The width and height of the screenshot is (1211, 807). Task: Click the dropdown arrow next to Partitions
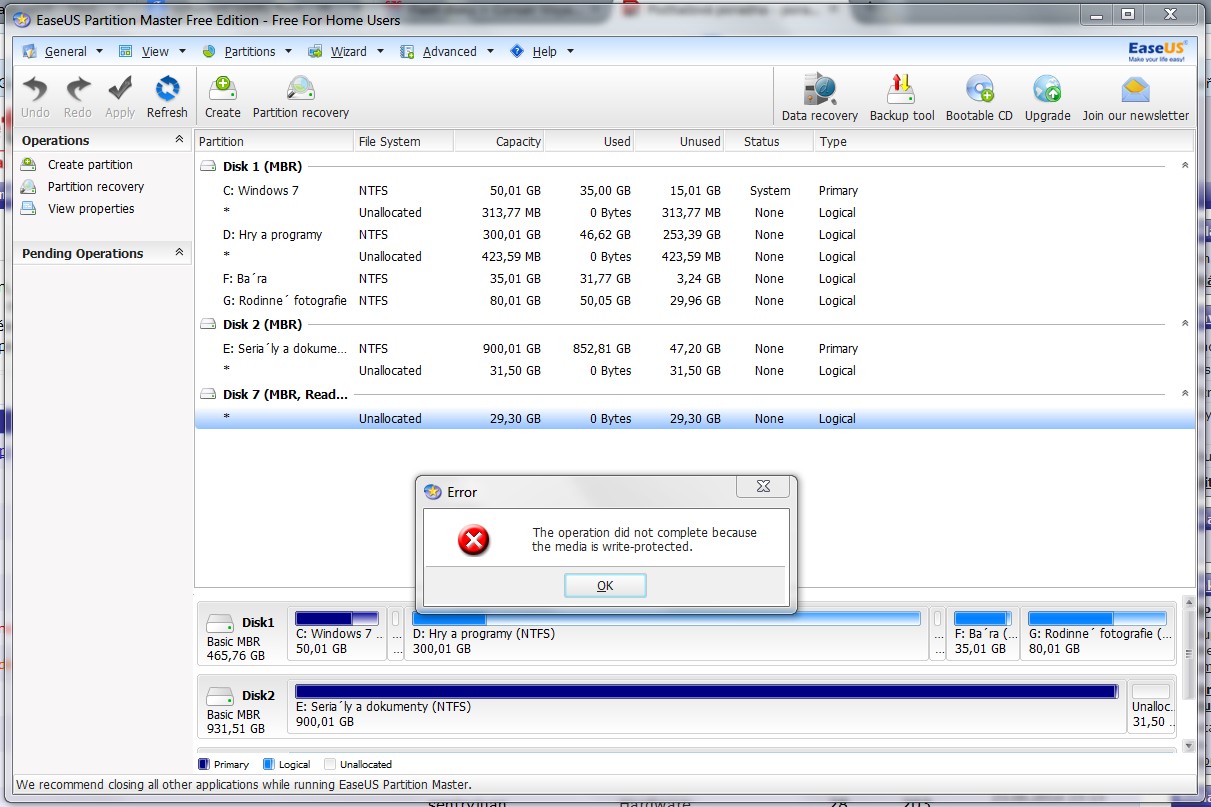pos(288,51)
